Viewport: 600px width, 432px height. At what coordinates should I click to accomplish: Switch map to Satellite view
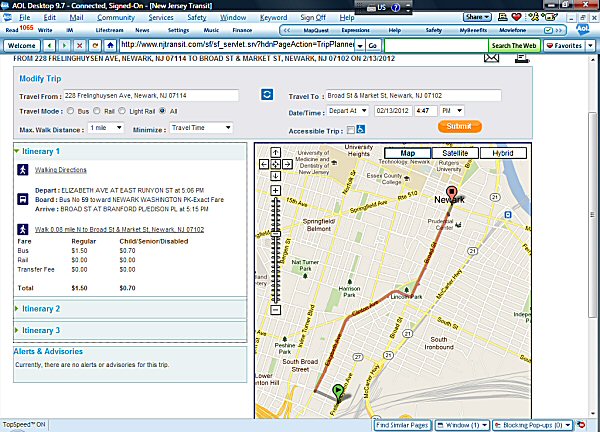(455, 153)
